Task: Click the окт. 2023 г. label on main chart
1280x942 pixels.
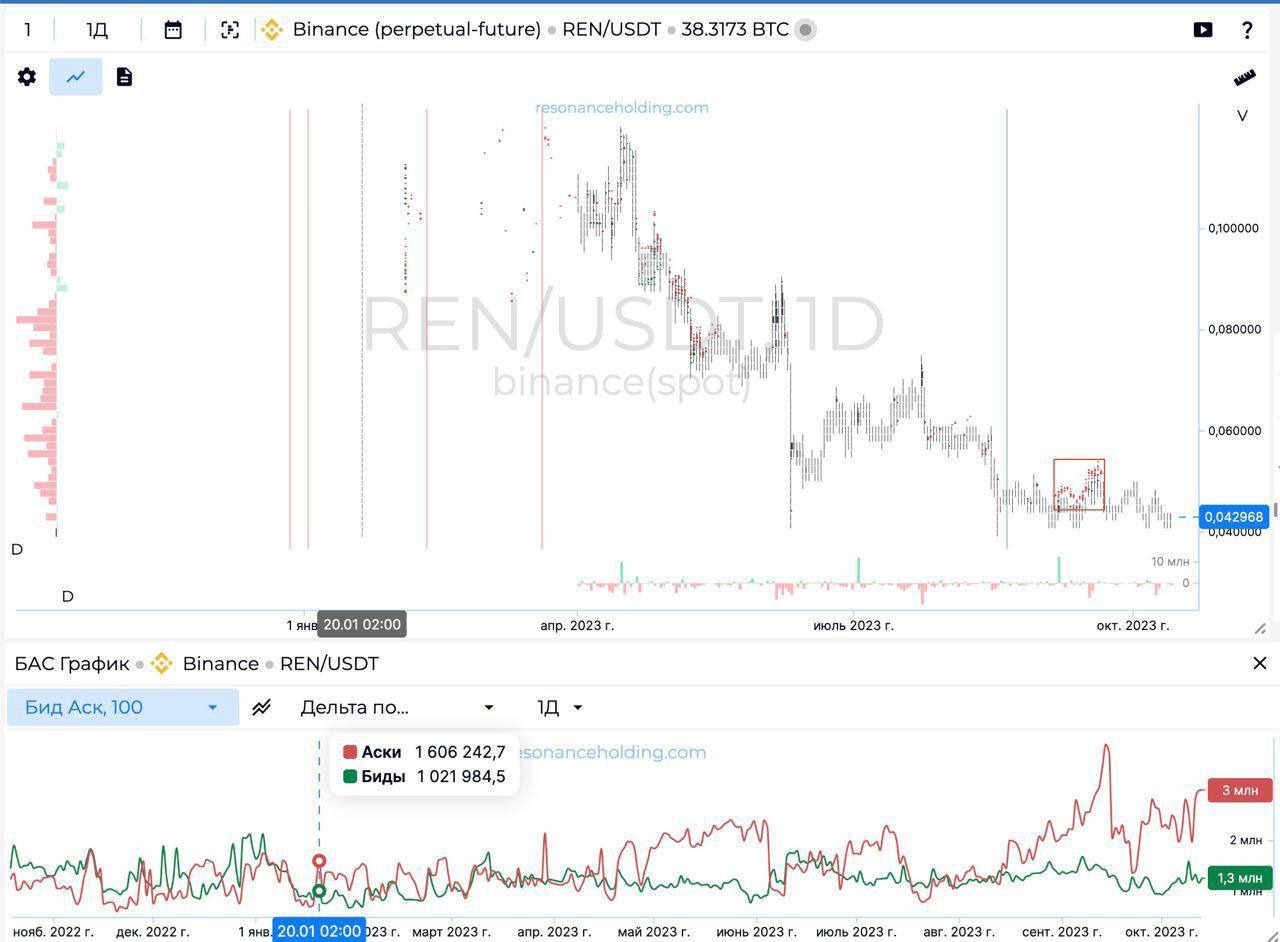Action: coord(1133,625)
